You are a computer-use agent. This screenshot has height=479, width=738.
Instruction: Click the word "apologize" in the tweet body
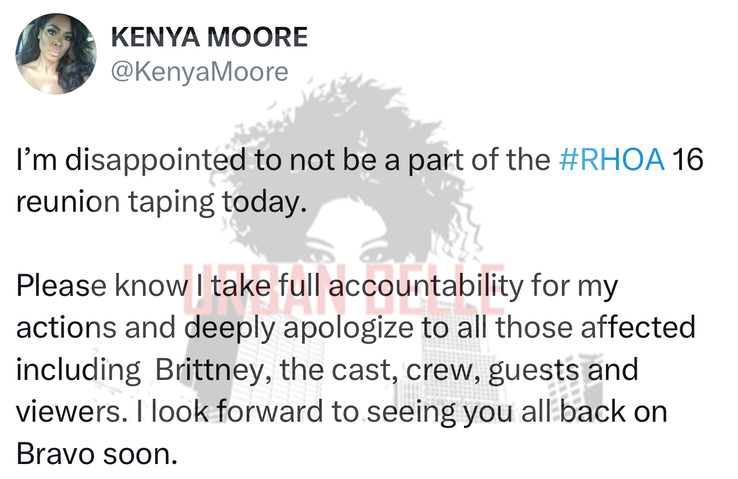coord(348,328)
